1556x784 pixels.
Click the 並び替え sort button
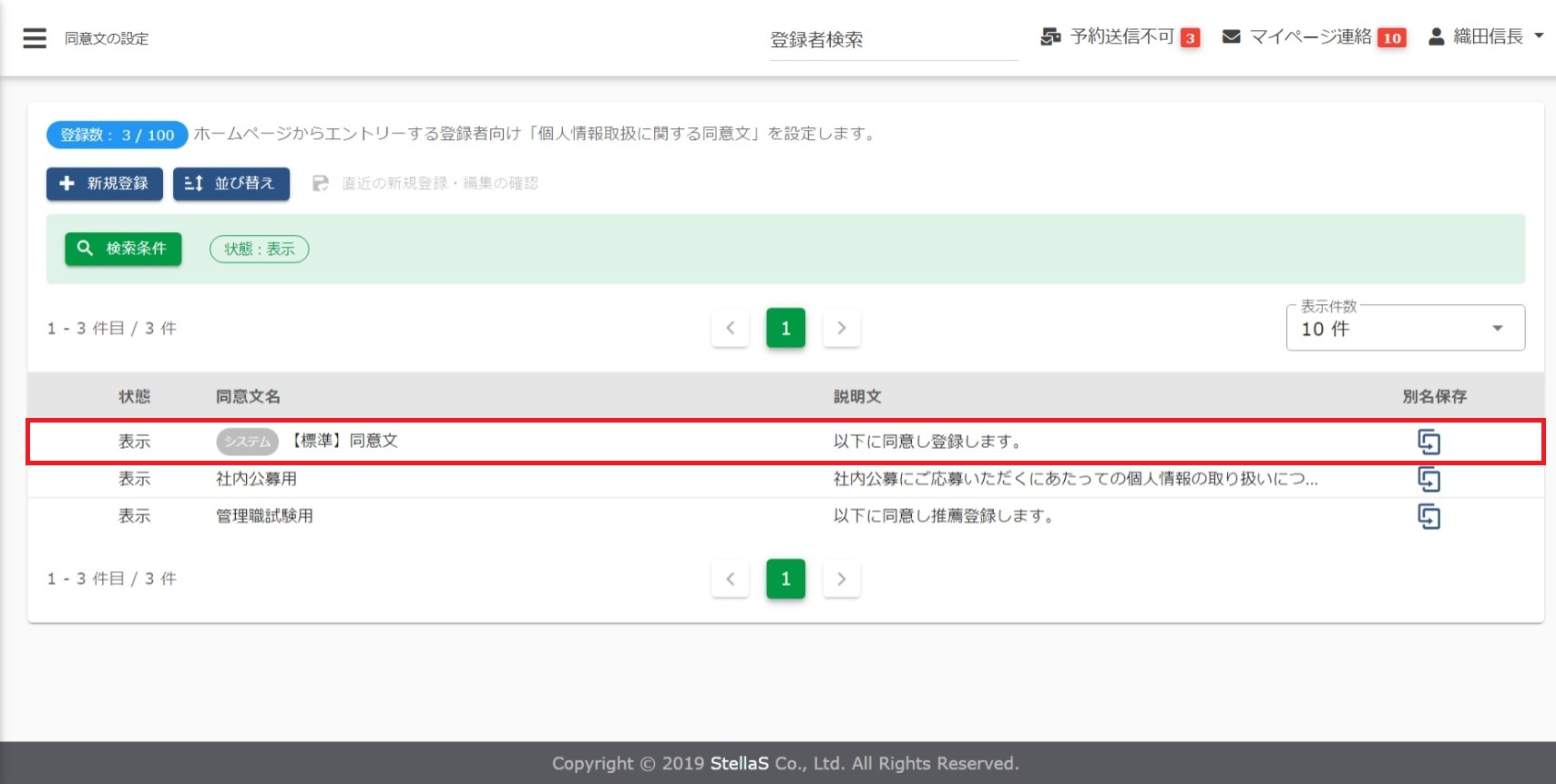coord(231,184)
